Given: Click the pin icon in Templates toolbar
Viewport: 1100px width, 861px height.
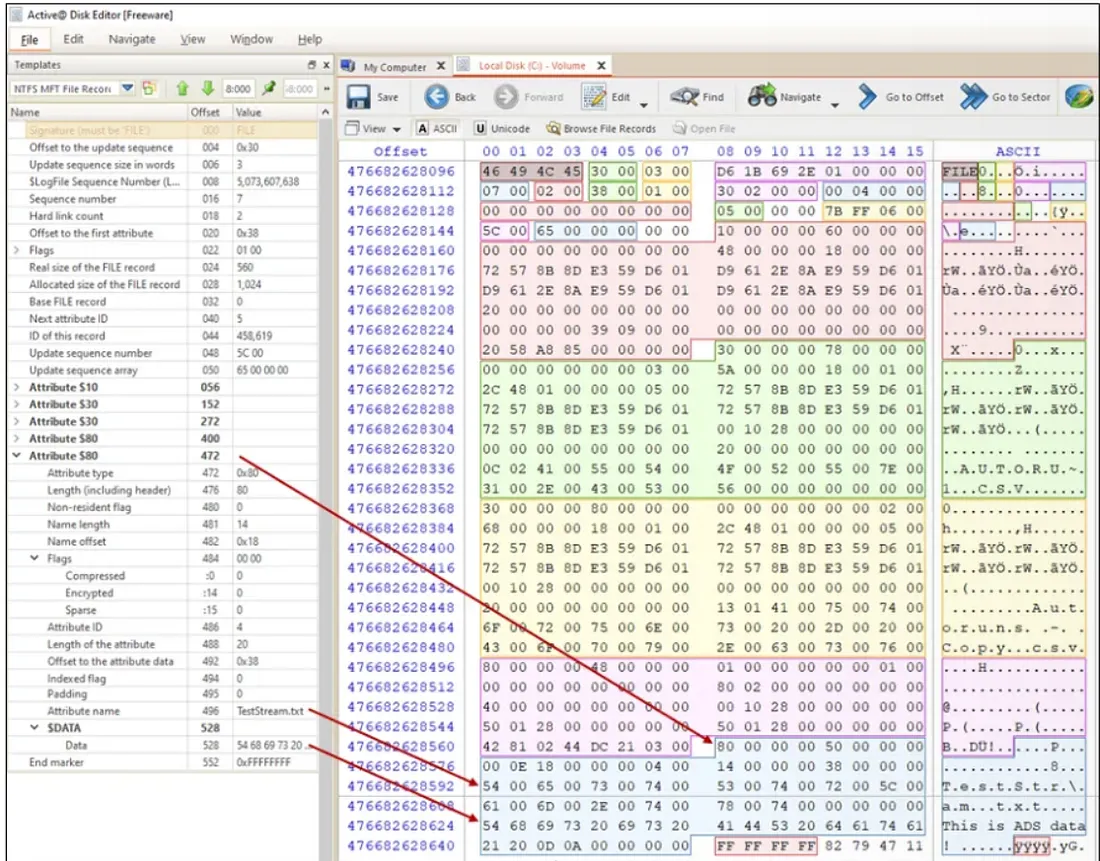Looking at the screenshot, I should (269, 89).
